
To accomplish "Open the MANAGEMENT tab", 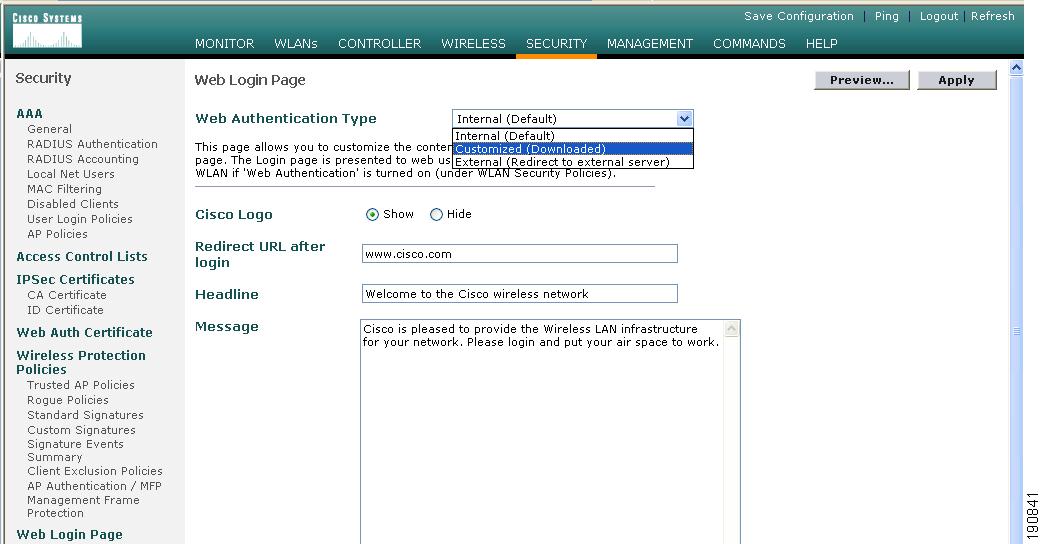I will [650, 44].
